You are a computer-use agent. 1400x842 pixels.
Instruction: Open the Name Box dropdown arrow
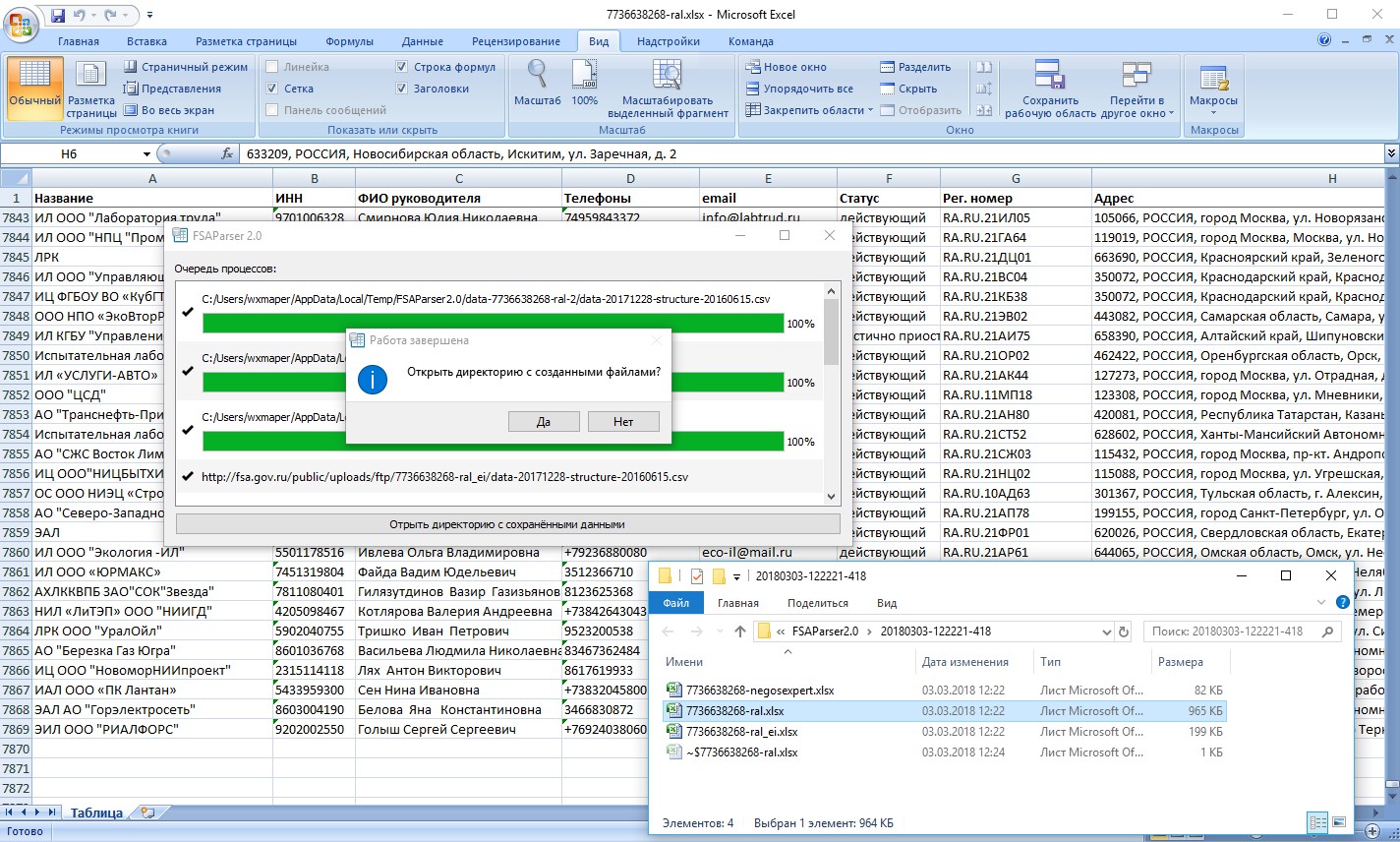click(x=146, y=154)
